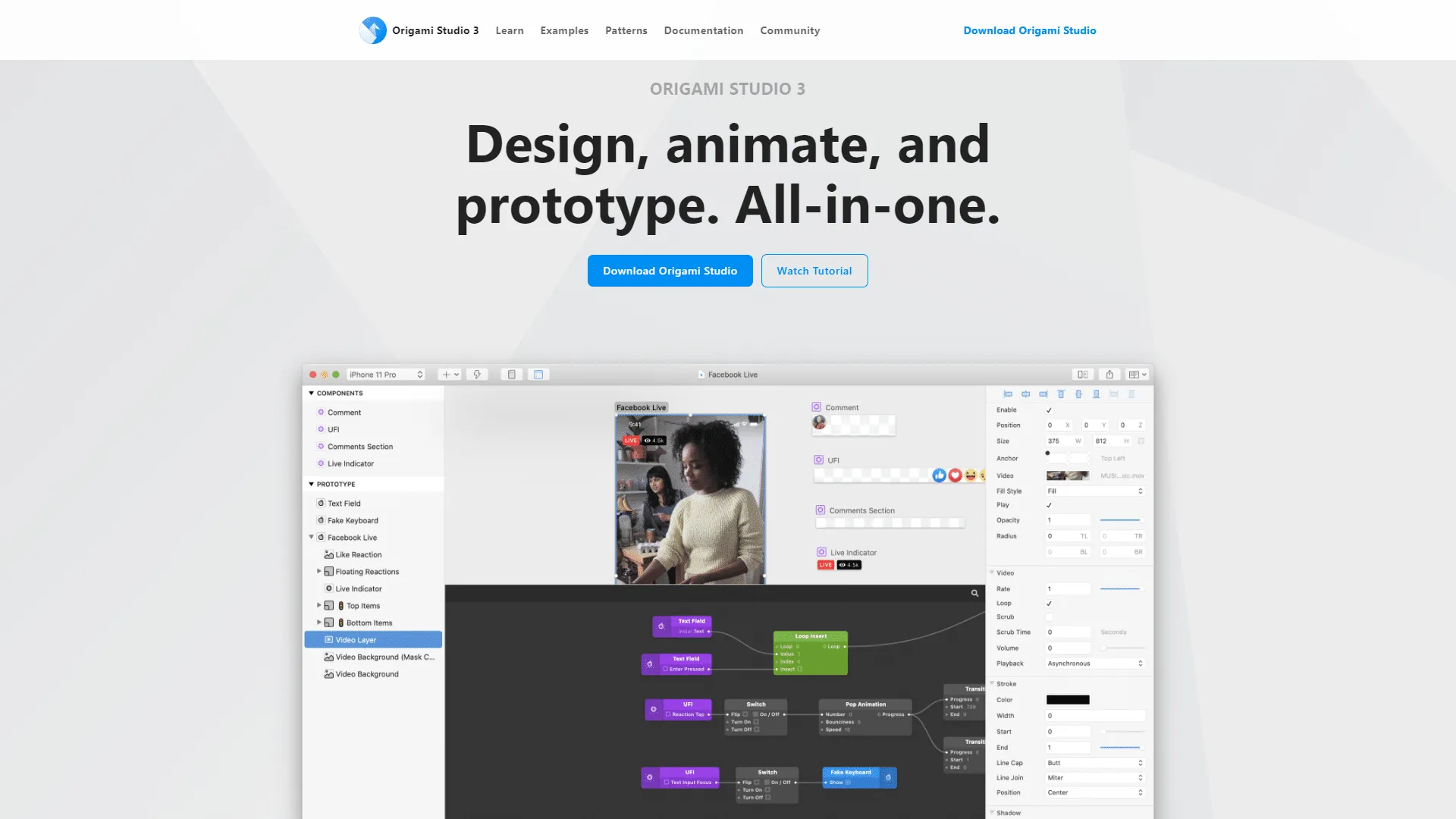Image resolution: width=1456 pixels, height=819 pixels.
Task: Open the Examples nav item
Action: (564, 30)
